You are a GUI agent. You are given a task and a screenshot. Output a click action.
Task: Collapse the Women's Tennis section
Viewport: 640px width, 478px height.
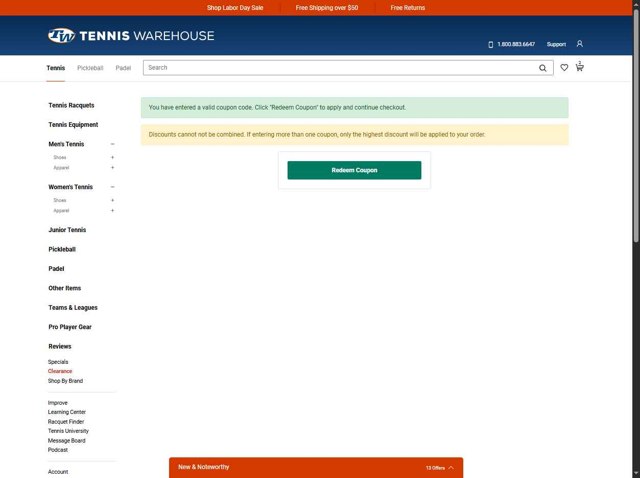pyautogui.click(x=112, y=187)
